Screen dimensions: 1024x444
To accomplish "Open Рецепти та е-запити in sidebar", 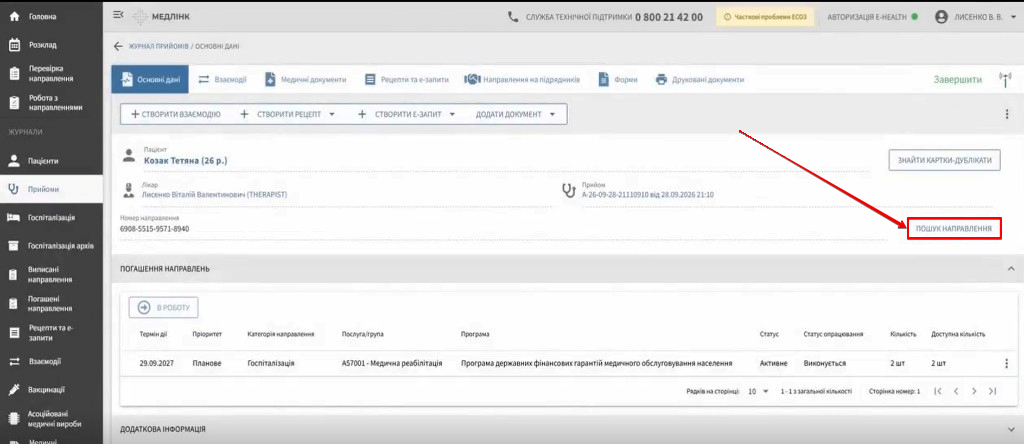I will click(x=51, y=333).
